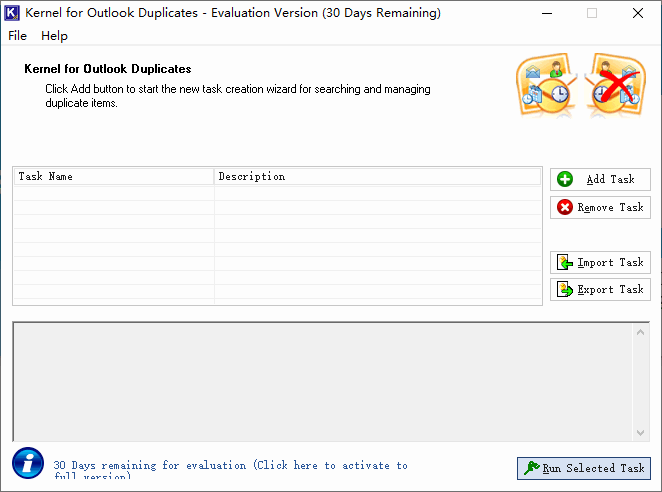The height and width of the screenshot is (492, 662).
Task: Click the Description column header
Action: tap(377, 176)
